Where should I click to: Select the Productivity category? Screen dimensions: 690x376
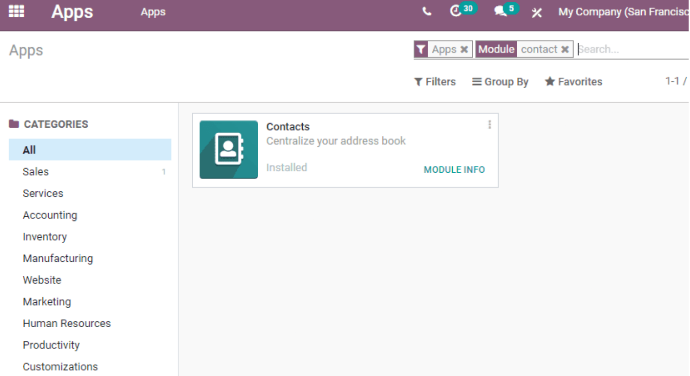[x=90, y=345]
